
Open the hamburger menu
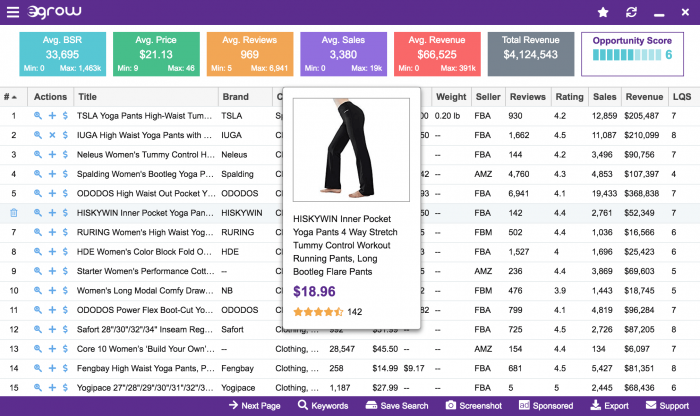click(13, 12)
